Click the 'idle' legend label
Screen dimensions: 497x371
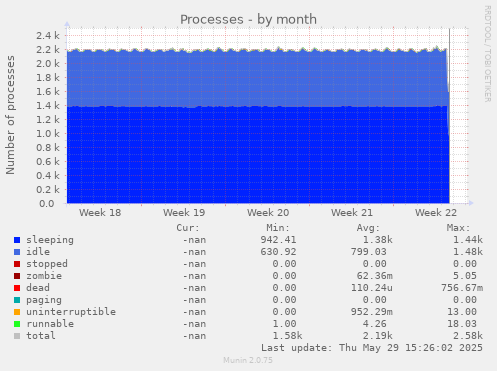tap(38, 252)
